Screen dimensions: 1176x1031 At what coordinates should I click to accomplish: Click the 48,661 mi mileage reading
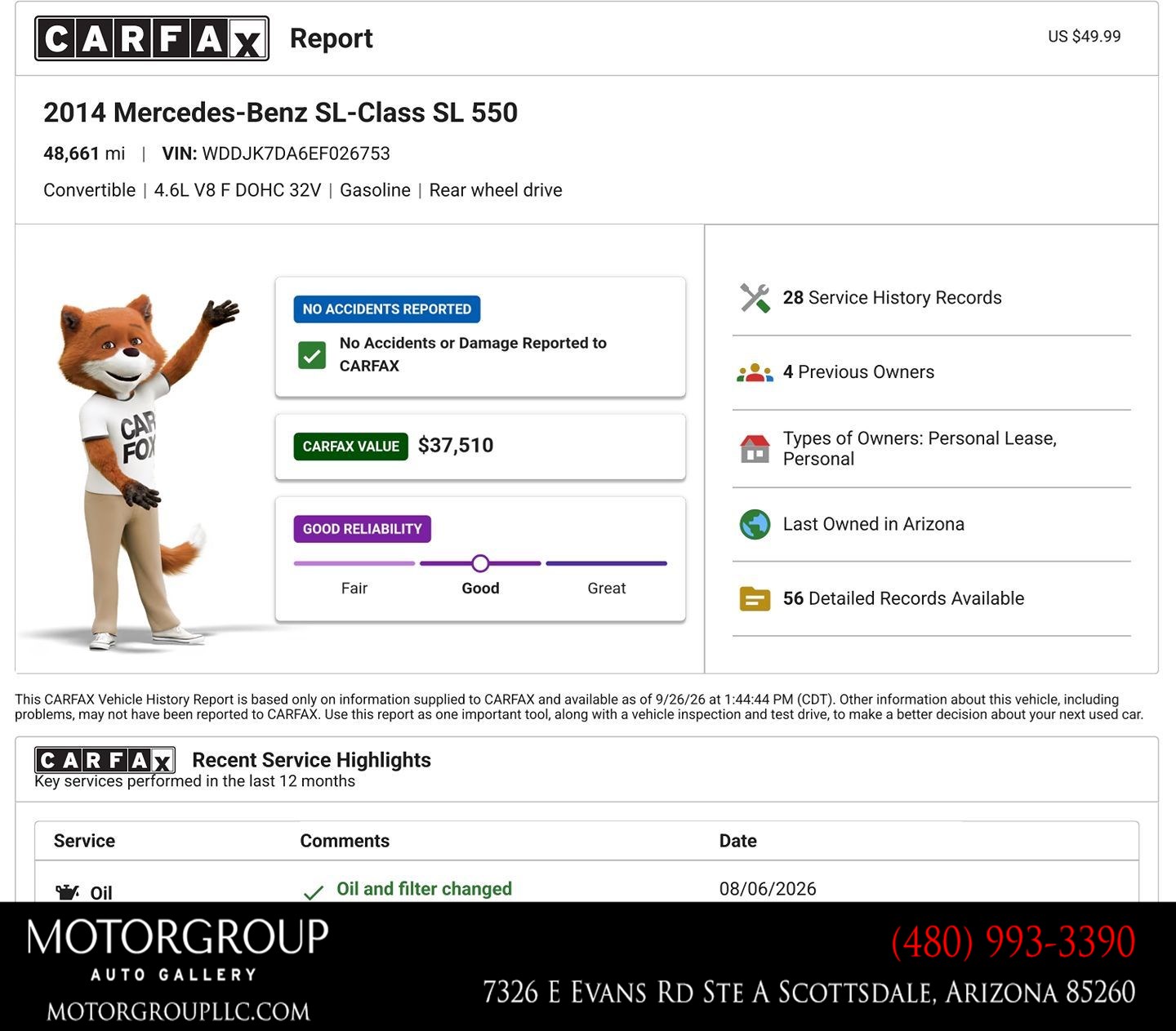point(84,153)
